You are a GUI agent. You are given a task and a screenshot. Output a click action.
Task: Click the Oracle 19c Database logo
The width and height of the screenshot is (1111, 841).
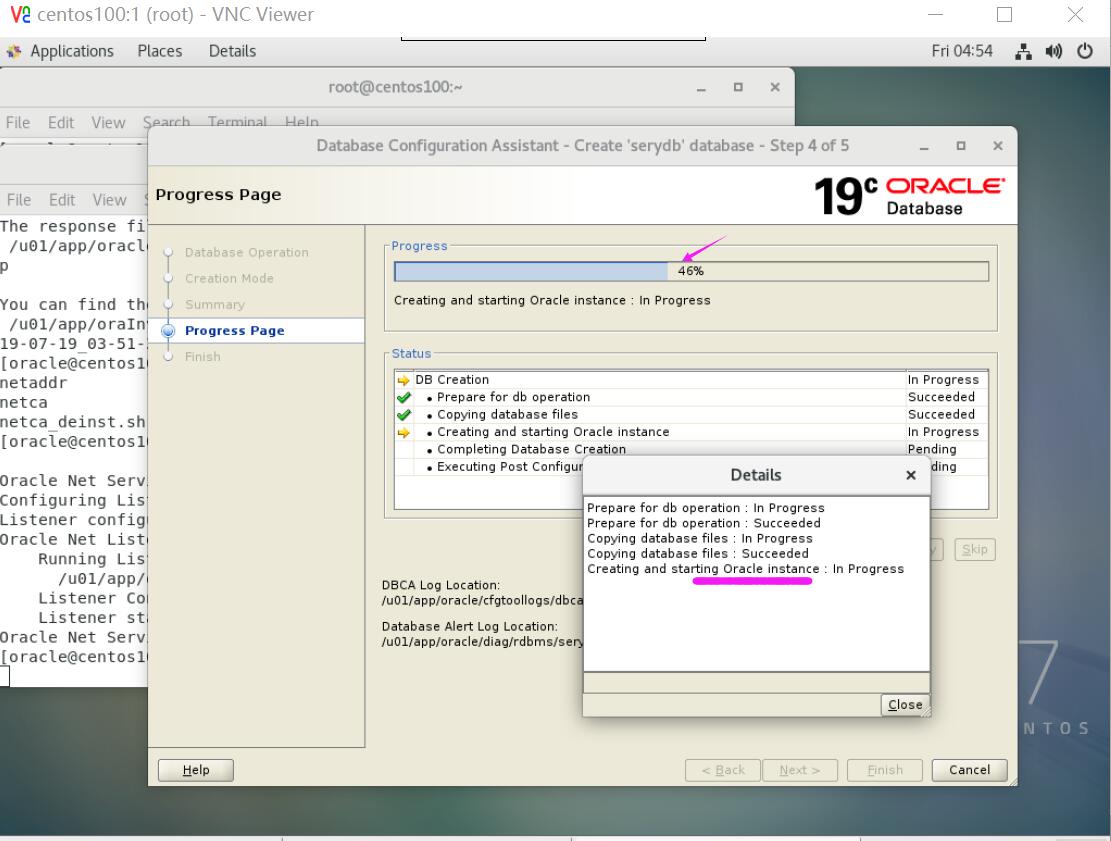pyautogui.click(x=909, y=196)
